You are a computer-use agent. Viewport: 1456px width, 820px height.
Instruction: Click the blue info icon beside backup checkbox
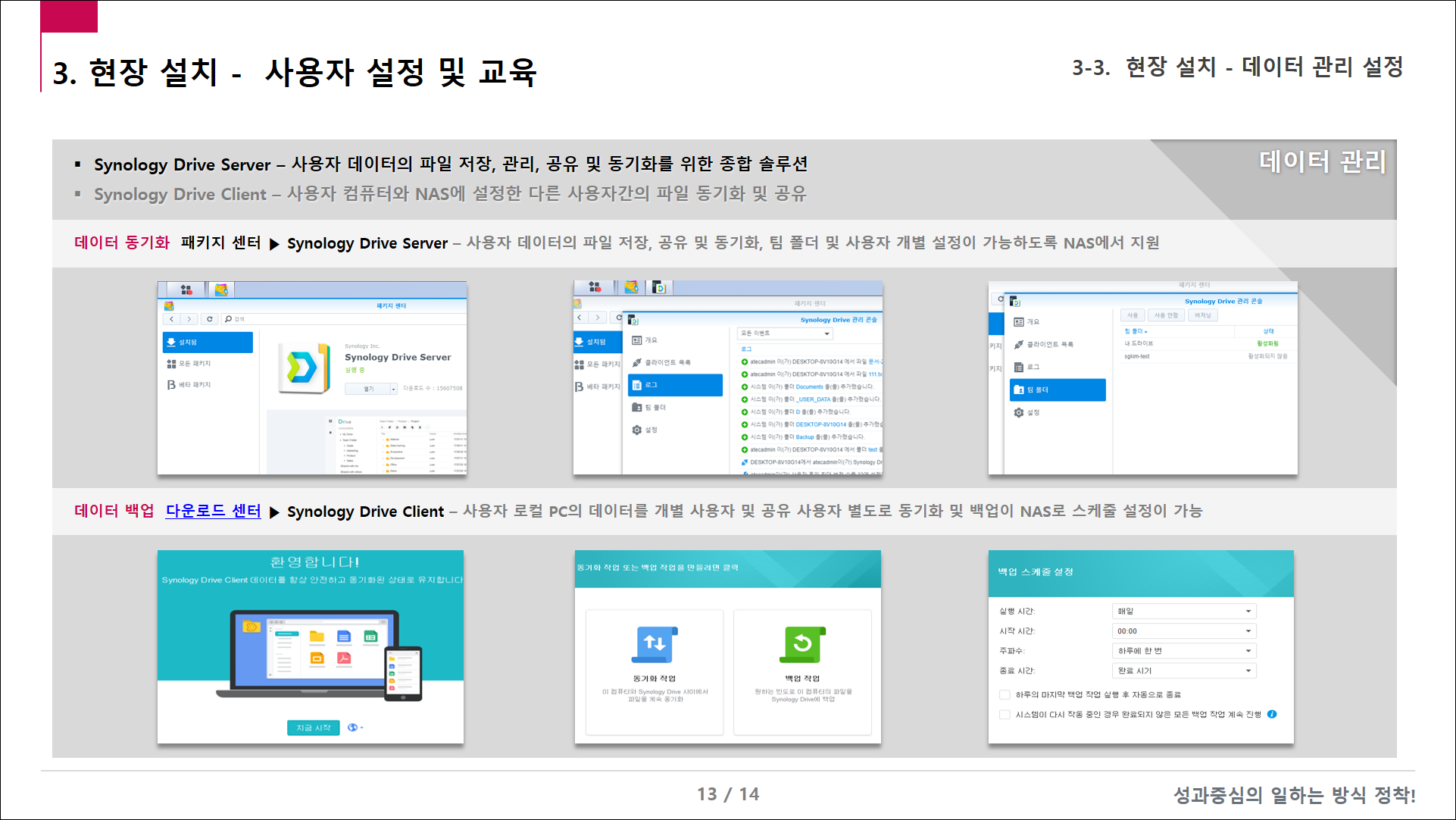(x=1272, y=714)
